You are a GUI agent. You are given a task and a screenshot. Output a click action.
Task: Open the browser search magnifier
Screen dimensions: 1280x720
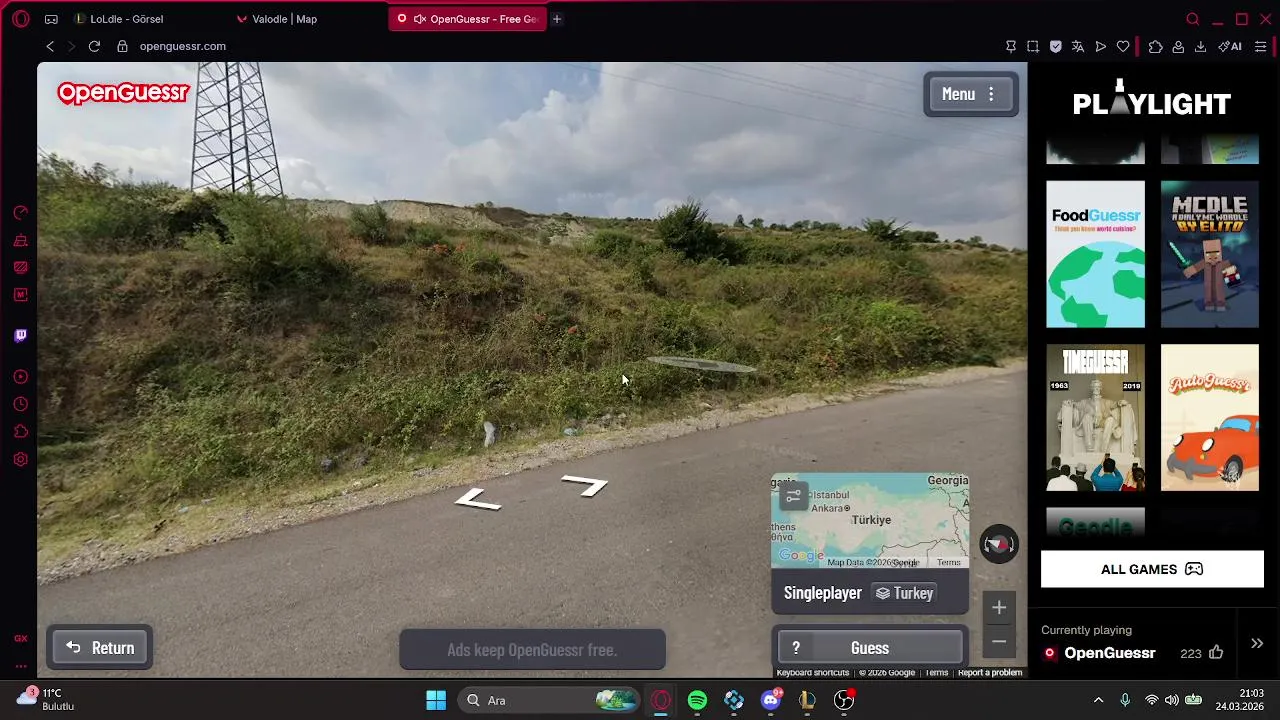coord(1192,19)
